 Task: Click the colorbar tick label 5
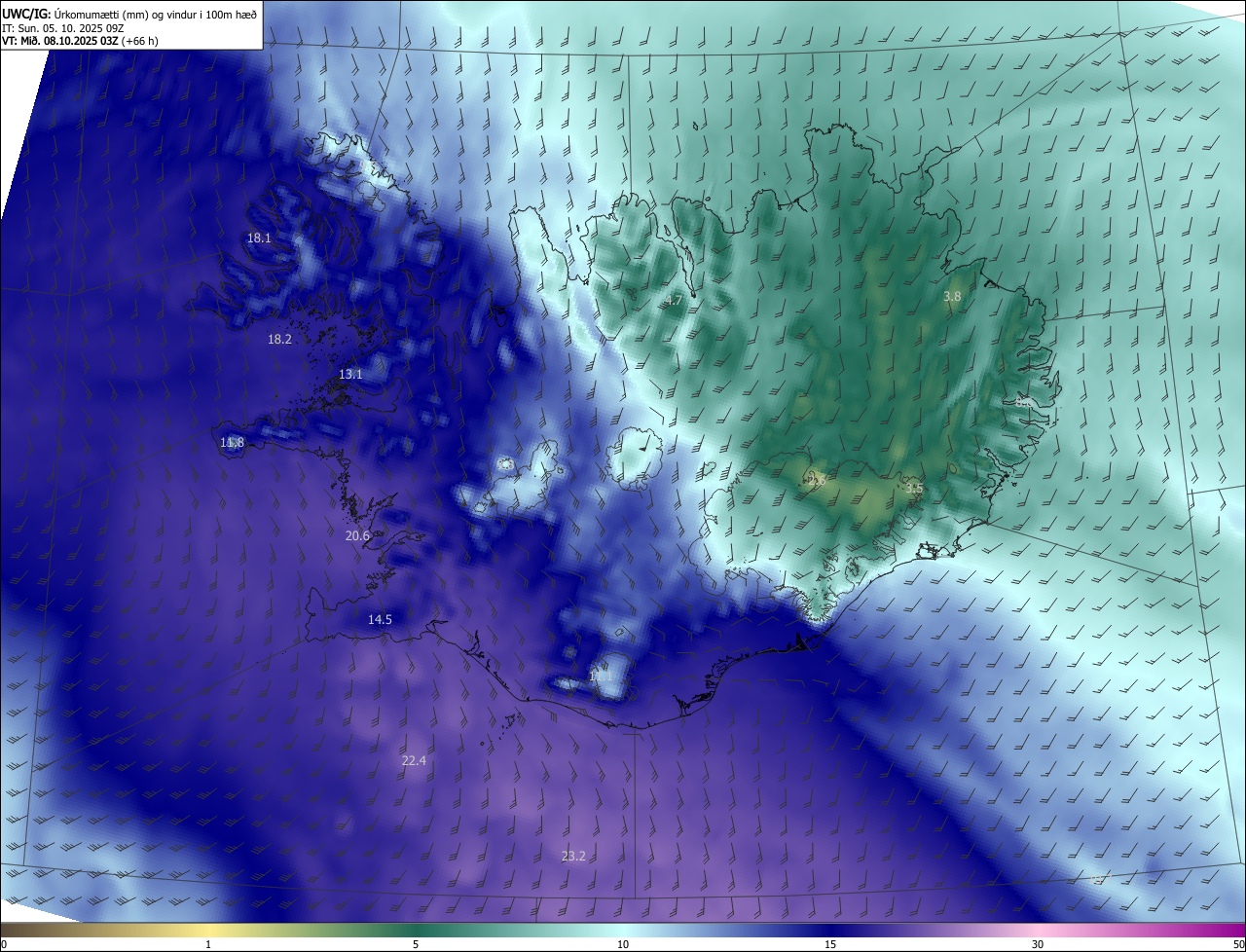[416, 944]
